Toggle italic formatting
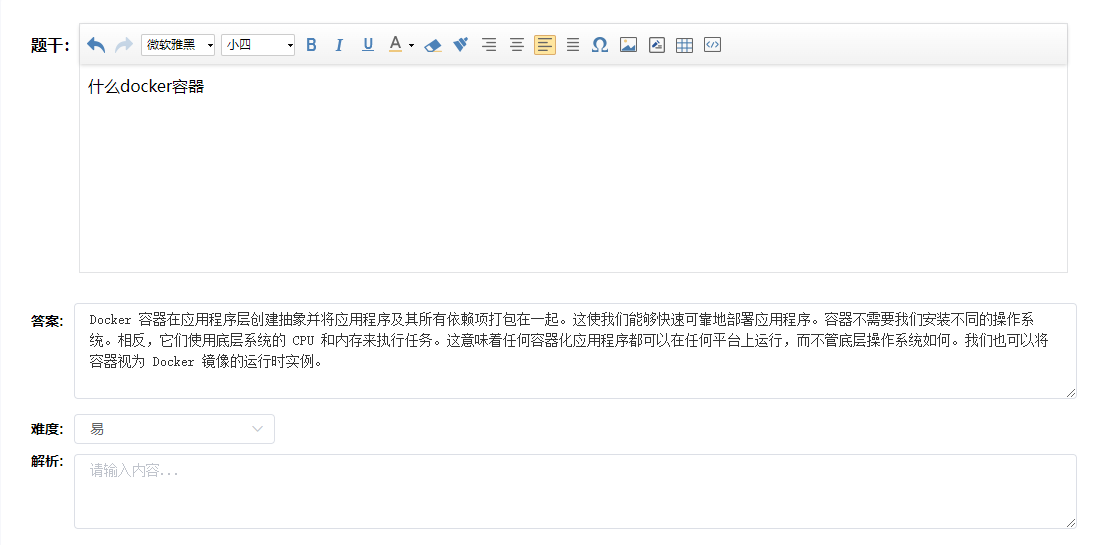1106x545 pixels. click(x=339, y=45)
